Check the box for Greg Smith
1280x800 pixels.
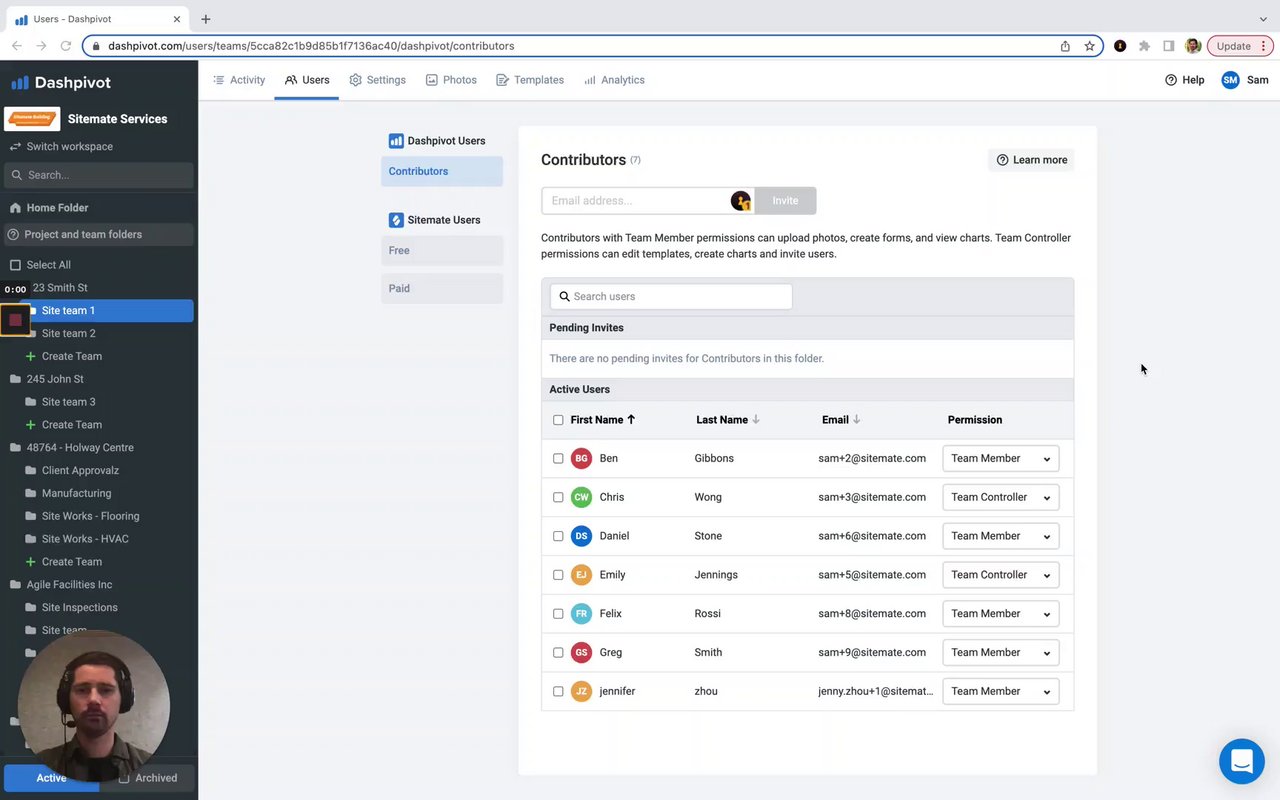pyautogui.click(x=558, y=652)
